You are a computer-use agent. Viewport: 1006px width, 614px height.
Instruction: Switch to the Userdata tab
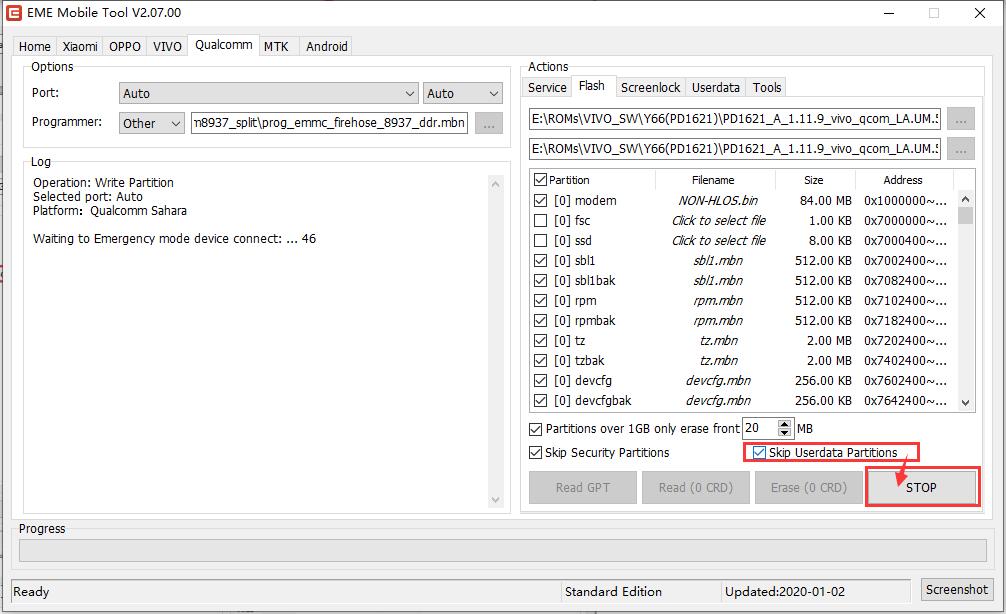pyautogui.click(x=716, y=87)
